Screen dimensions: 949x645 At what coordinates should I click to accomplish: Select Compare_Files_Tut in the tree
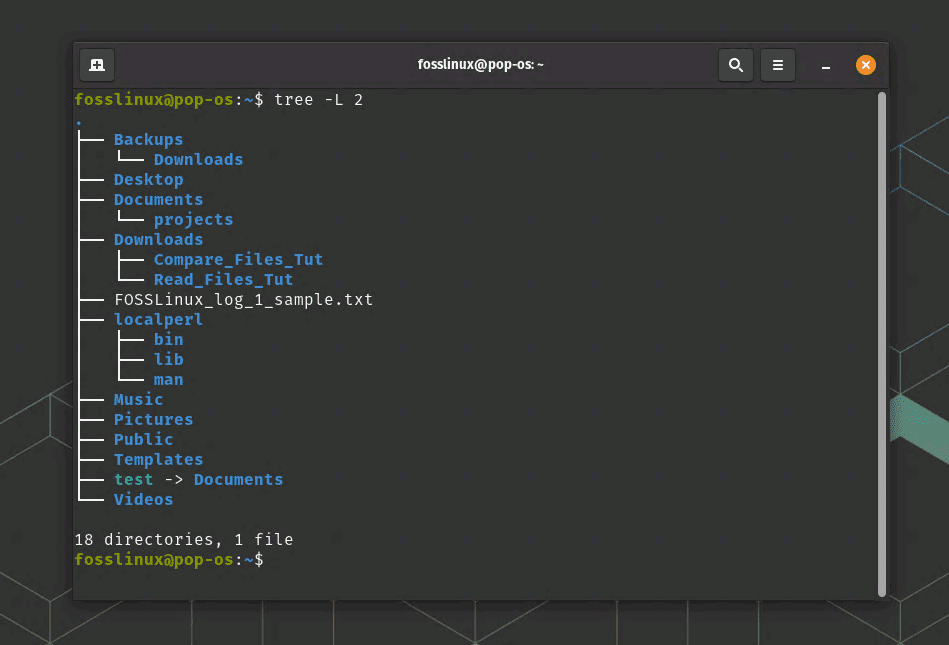238,260
